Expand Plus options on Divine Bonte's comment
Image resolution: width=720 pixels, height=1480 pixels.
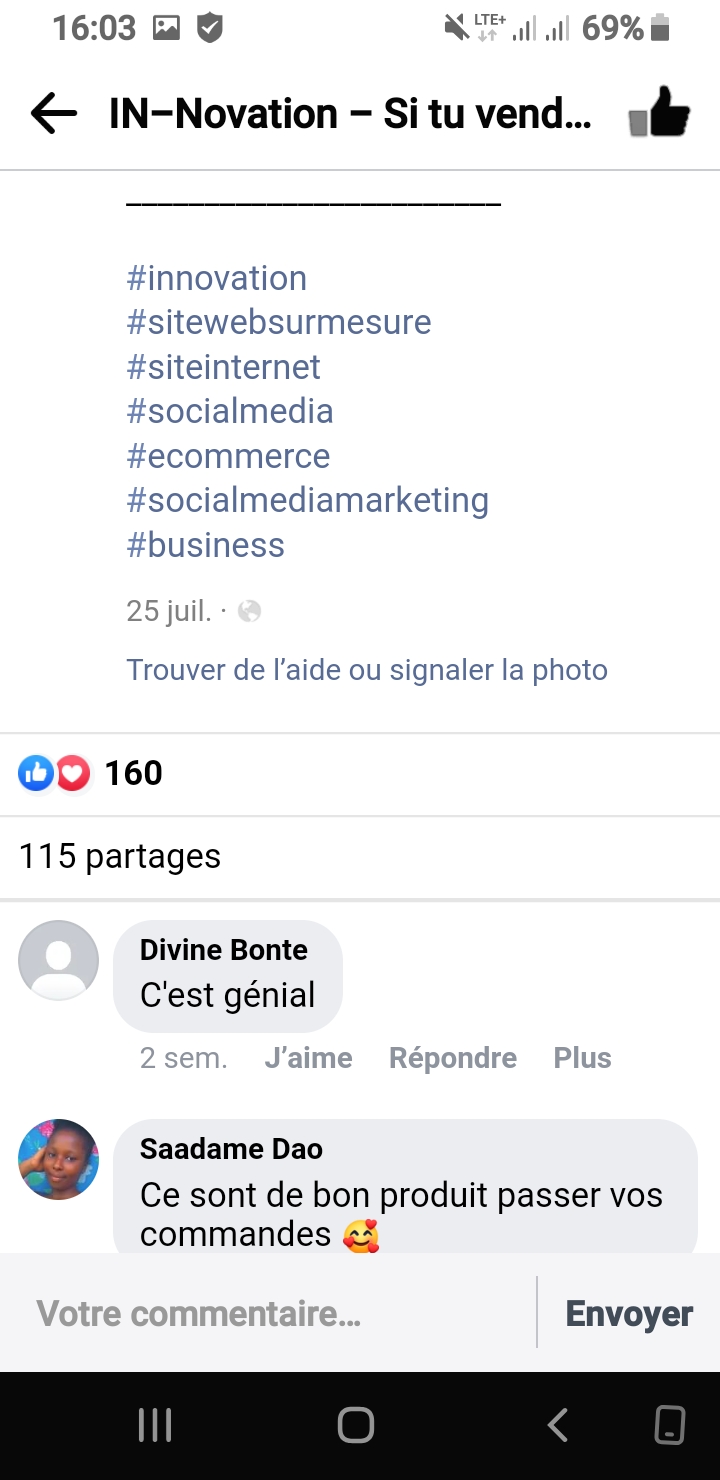click(582, 1058)
